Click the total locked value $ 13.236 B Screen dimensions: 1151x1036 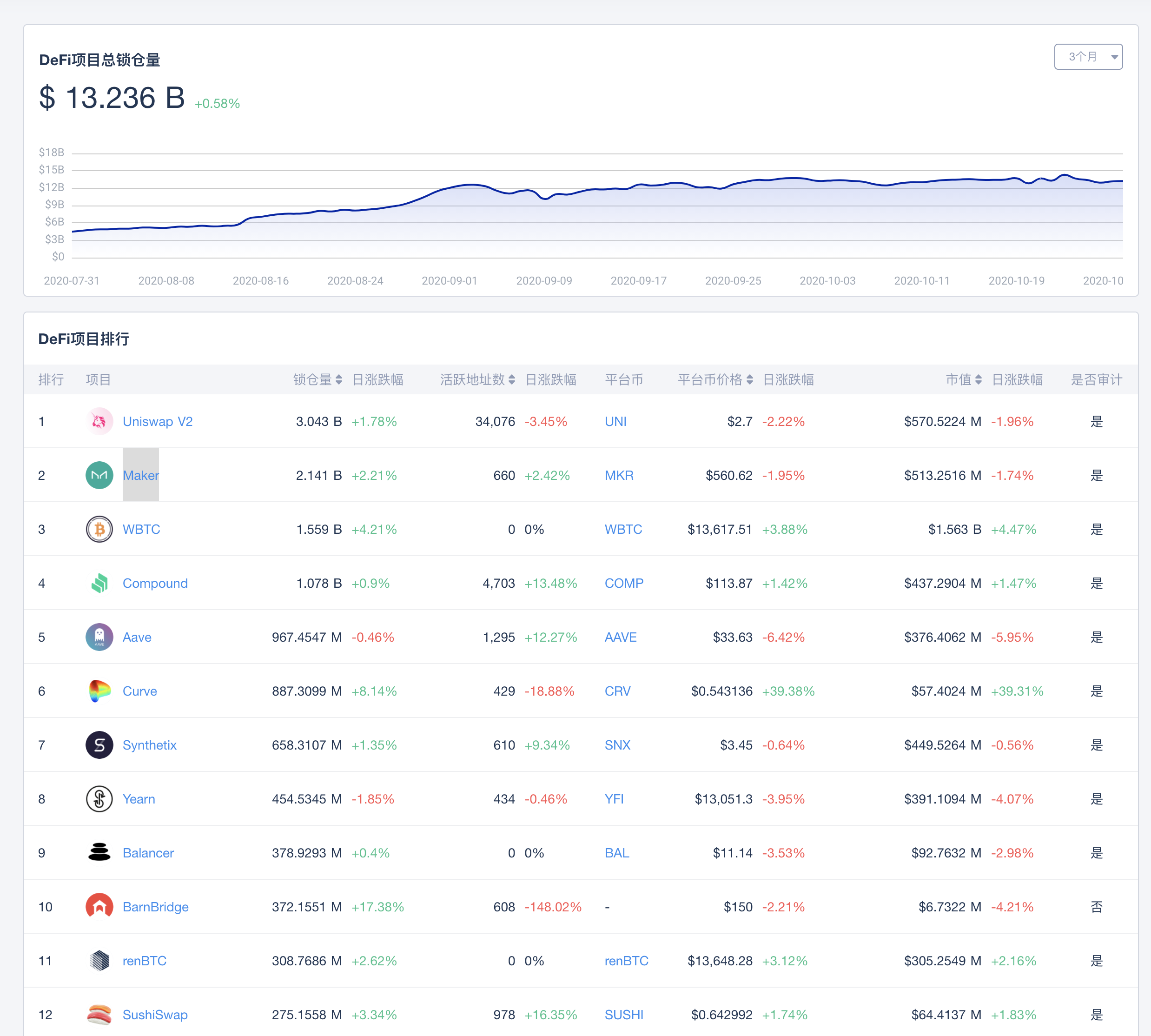click(112, 97)
